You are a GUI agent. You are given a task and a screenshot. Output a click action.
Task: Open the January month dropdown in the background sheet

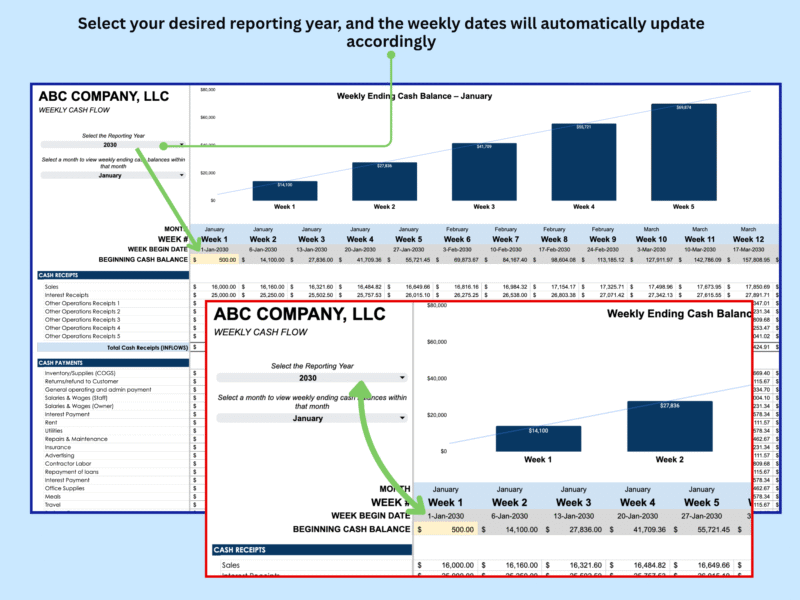pyautogui.click(x=113, y=175)
